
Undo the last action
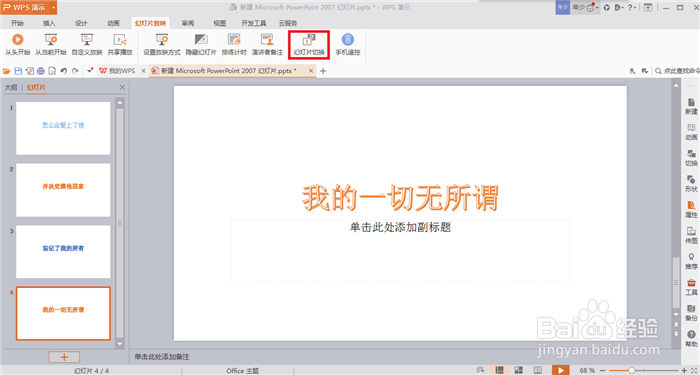64,71
